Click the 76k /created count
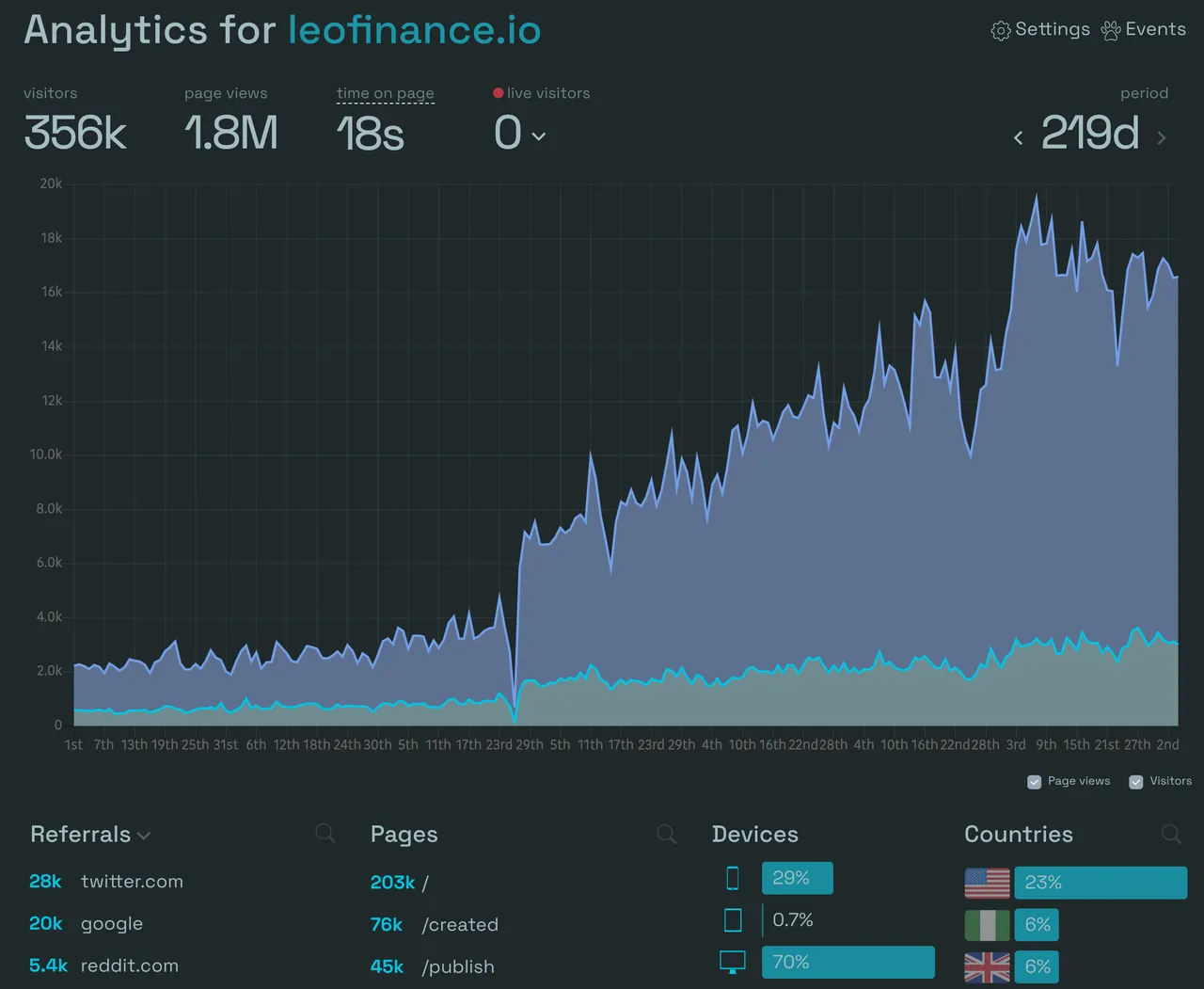This screenshot has height=989, width=1204. [387, 925]
